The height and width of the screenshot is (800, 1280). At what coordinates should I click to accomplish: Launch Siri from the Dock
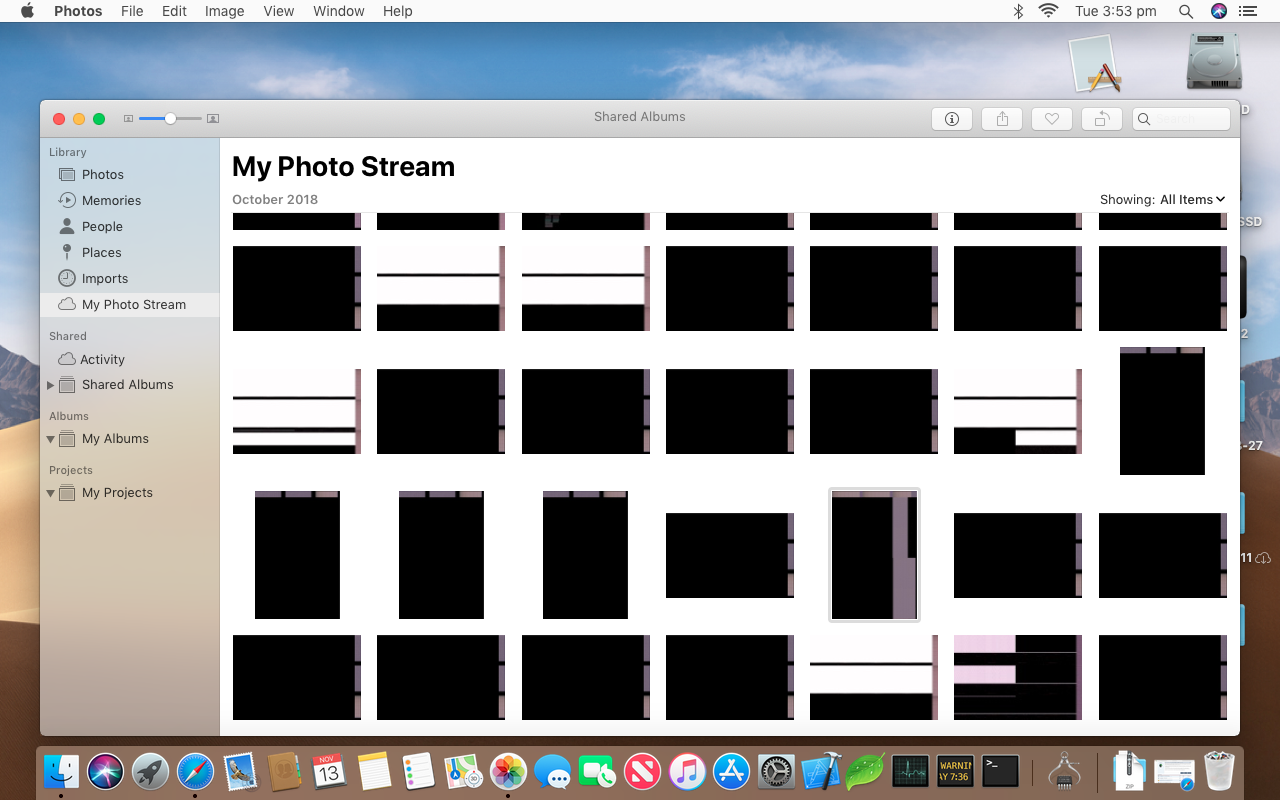[x=106, y=771]
